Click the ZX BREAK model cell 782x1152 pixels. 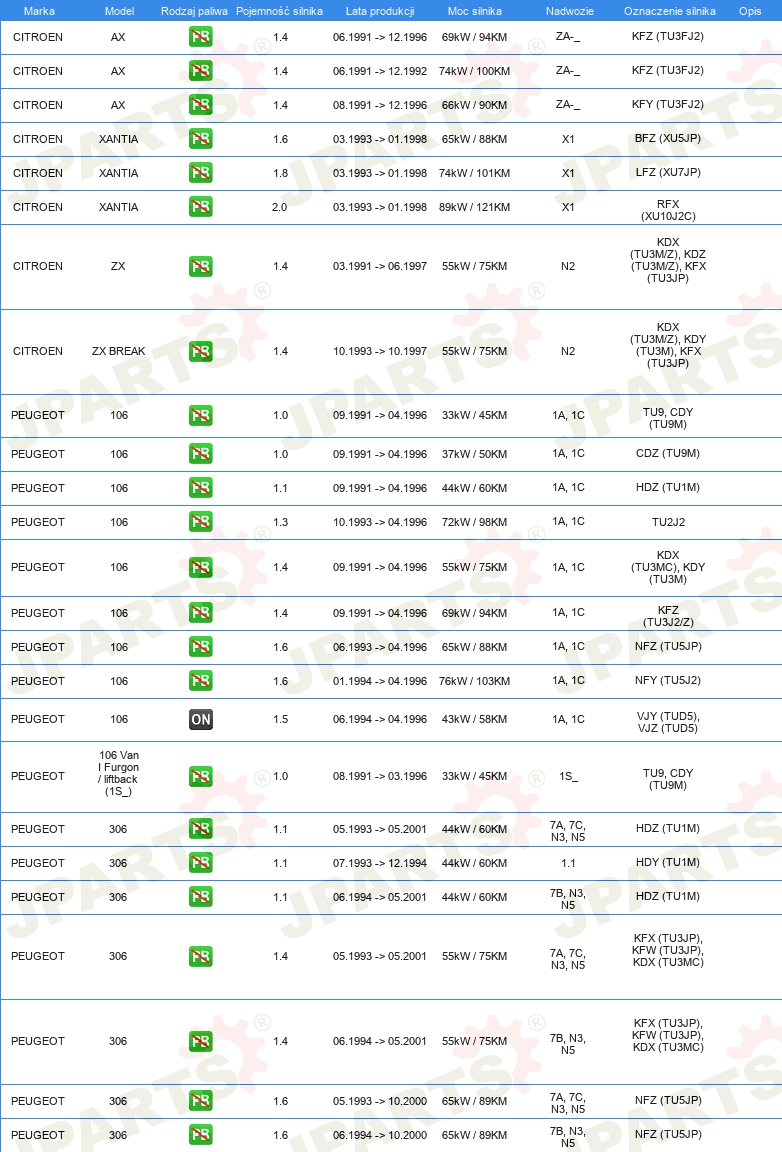point(118,351)
